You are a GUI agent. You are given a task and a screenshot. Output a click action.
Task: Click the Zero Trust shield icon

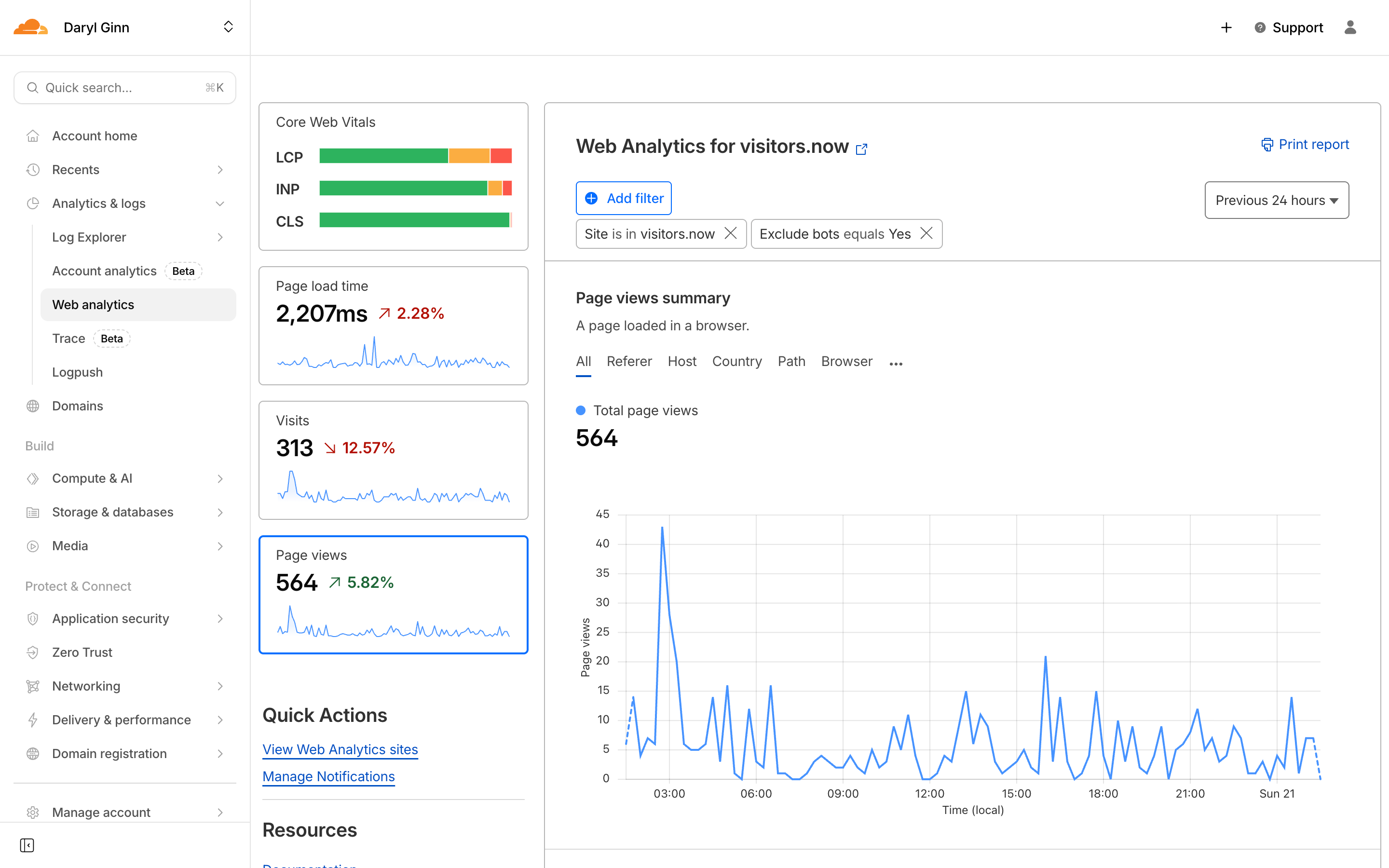[33, 652]
